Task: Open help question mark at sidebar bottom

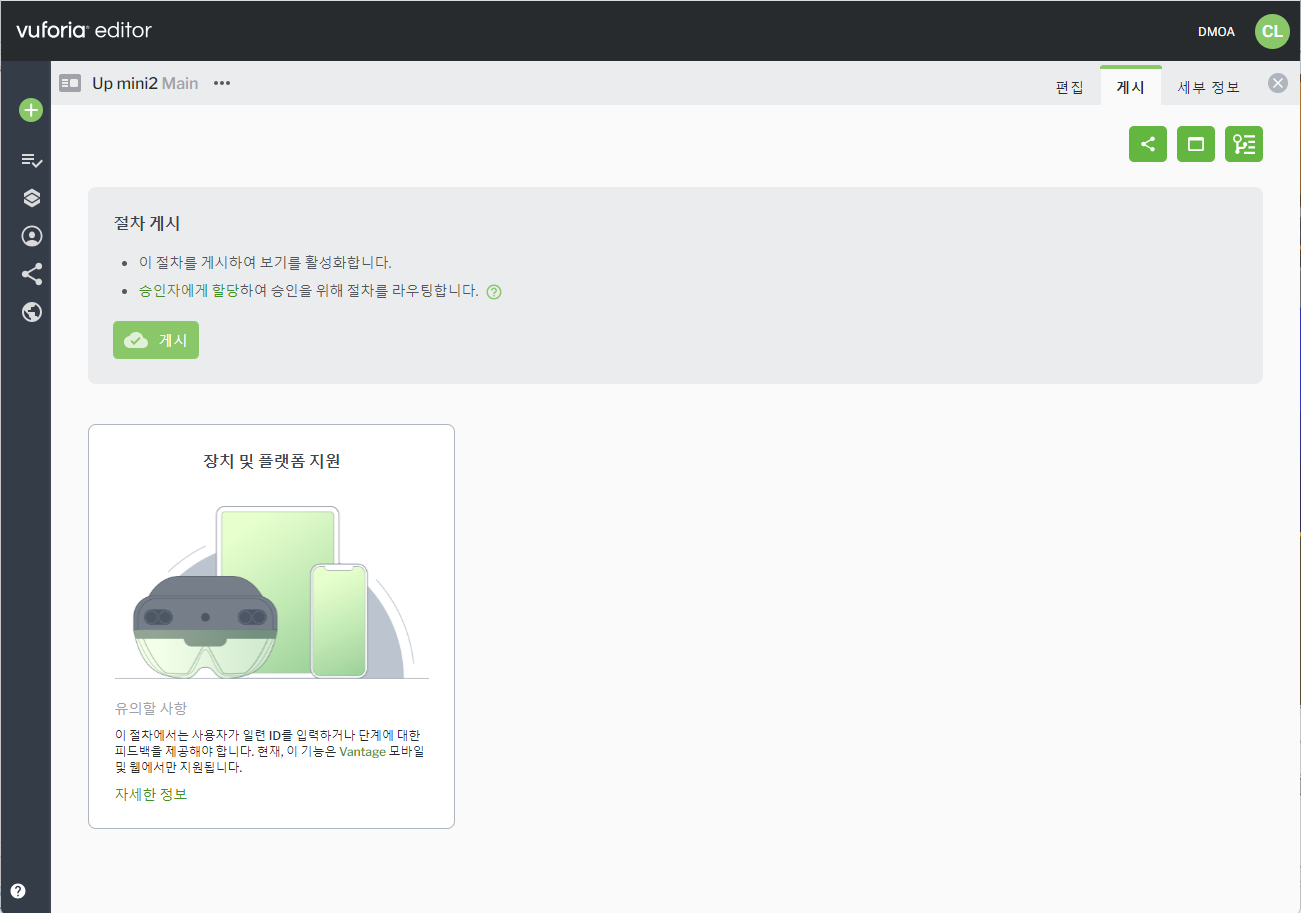Action: tap(18, 891)
